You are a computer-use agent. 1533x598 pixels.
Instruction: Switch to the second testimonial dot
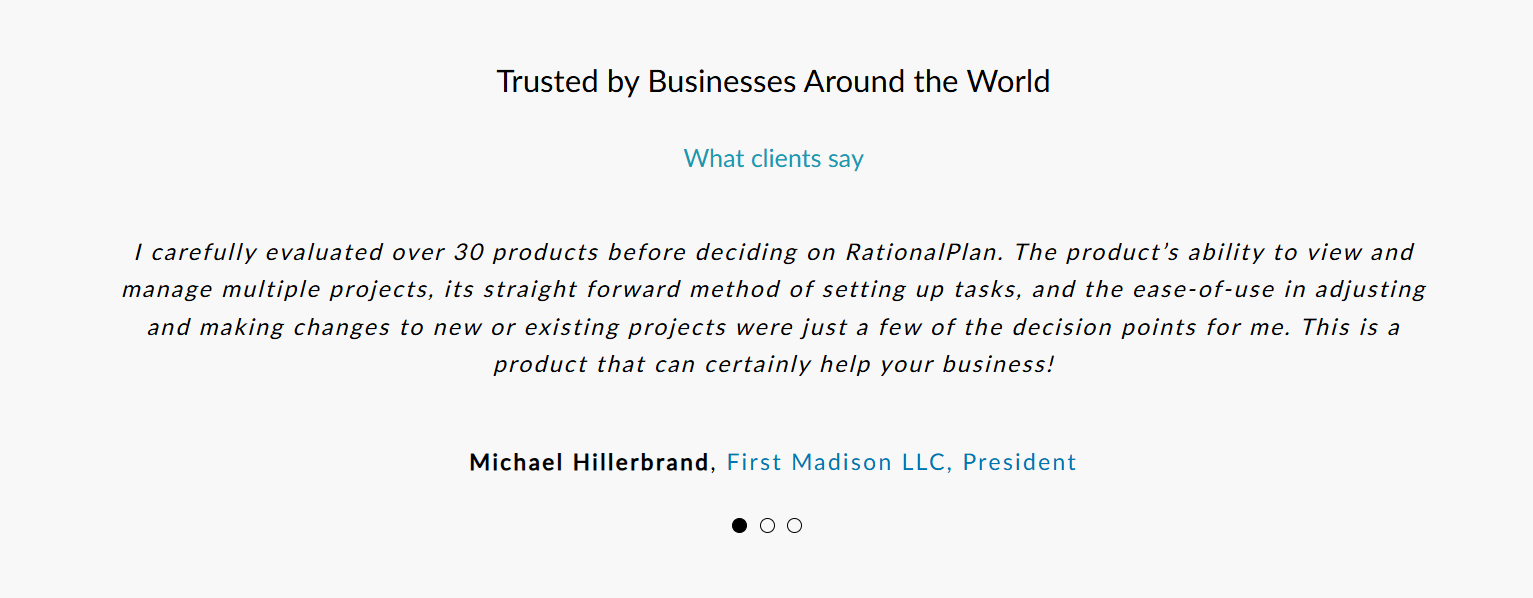tap(767, 526)
